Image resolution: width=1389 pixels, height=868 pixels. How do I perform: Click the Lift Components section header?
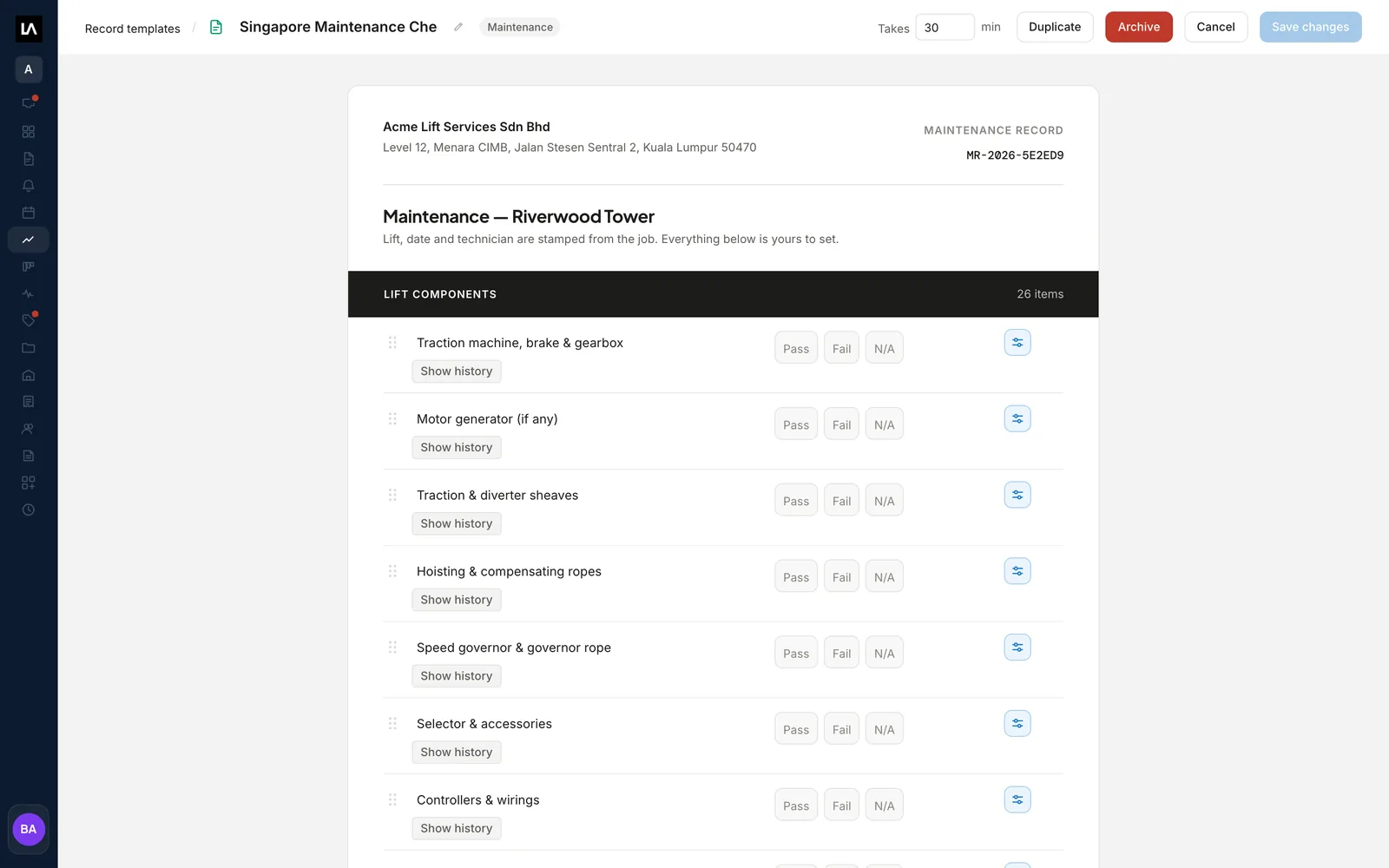[x=723, y=294]
